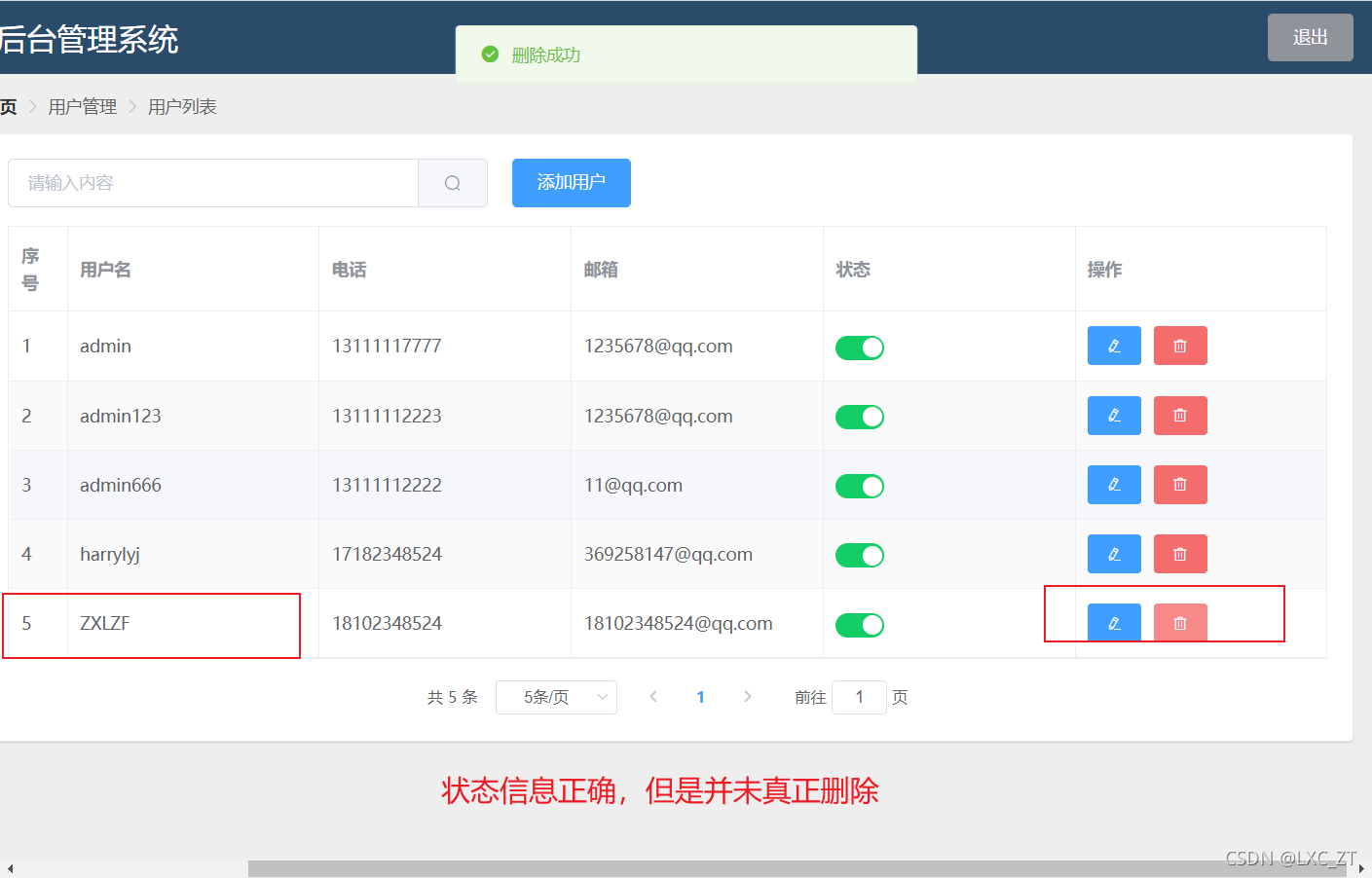Select phone number 13111117777

(x=387, y=346)
